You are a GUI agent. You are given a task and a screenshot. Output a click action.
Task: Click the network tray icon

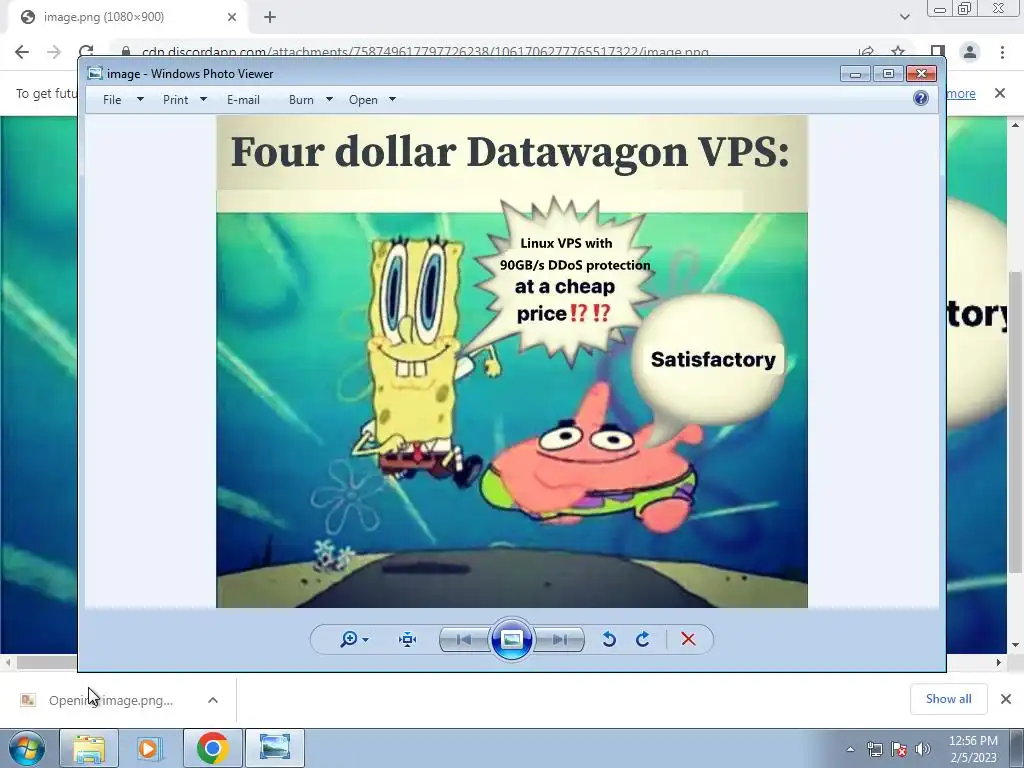874,749
